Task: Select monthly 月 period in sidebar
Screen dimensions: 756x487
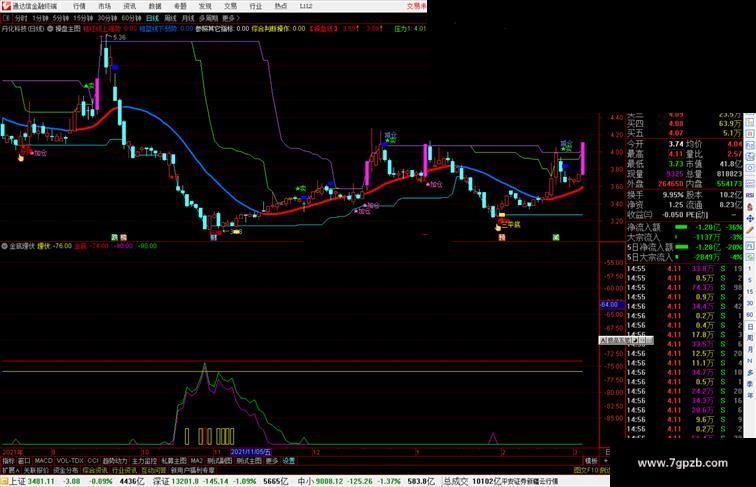Action: 750,350
